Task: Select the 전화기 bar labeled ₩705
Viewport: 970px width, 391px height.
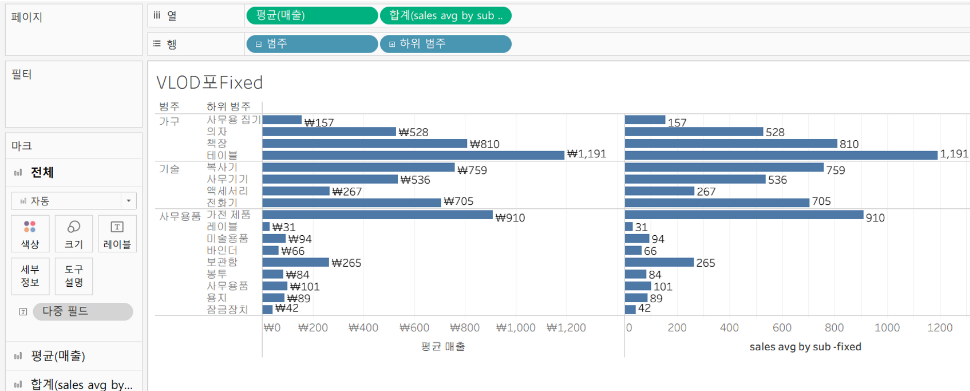Action: point(352,202)
